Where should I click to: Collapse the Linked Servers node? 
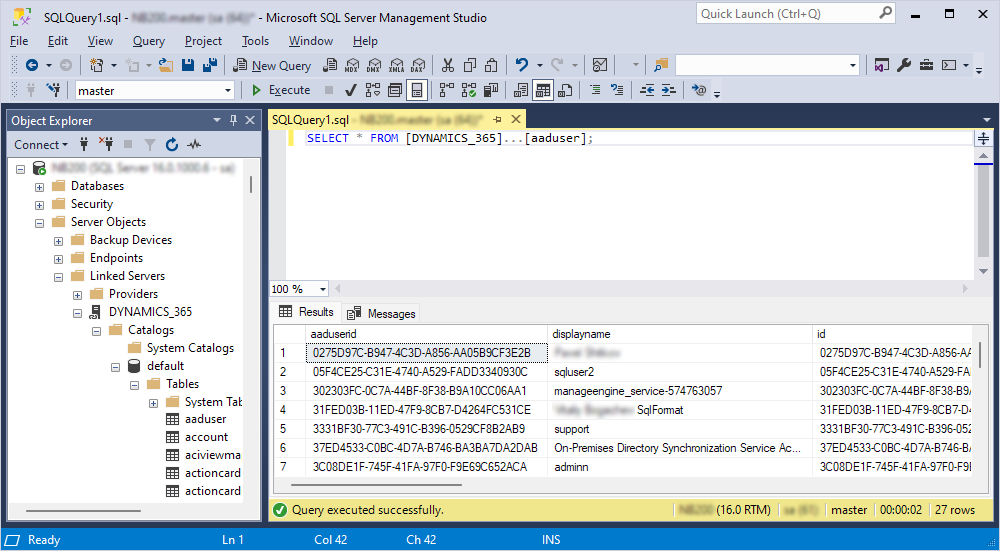pyautogui.click(x=59, y=277)
